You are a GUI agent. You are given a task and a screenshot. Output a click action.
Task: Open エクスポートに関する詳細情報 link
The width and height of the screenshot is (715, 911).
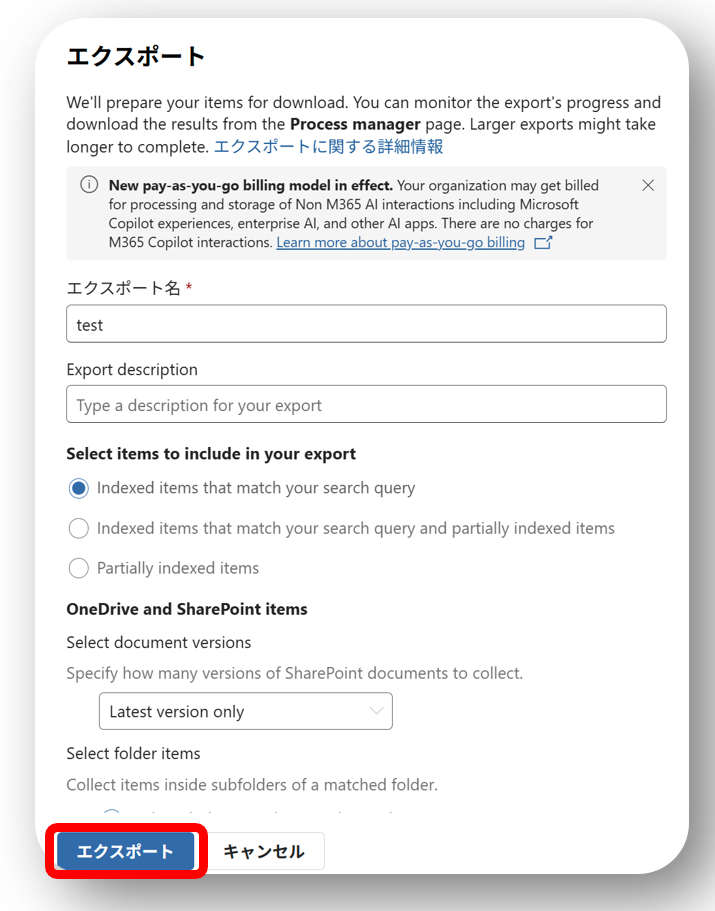[x=328, y=147]
